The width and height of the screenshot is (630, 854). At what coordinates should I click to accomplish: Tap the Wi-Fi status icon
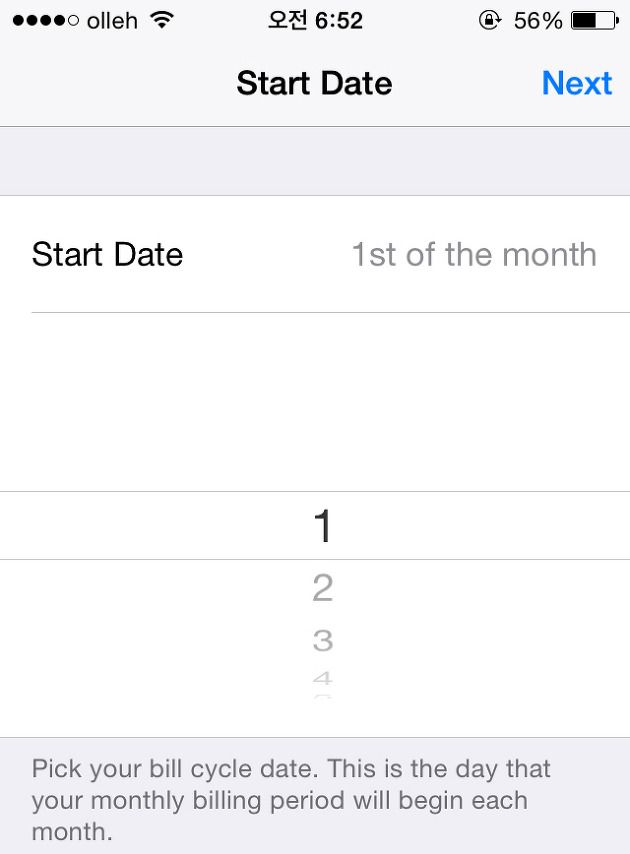coord(160,20)
